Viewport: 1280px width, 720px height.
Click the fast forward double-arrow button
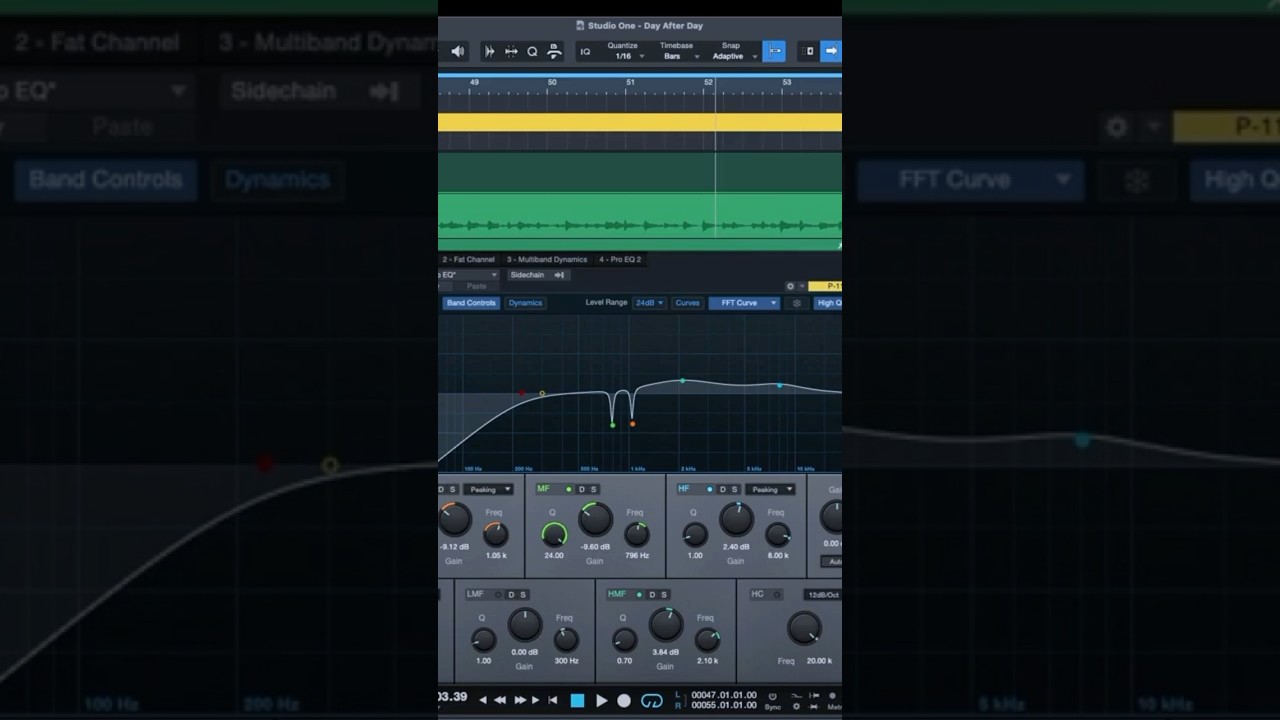[x=520, y=701]
